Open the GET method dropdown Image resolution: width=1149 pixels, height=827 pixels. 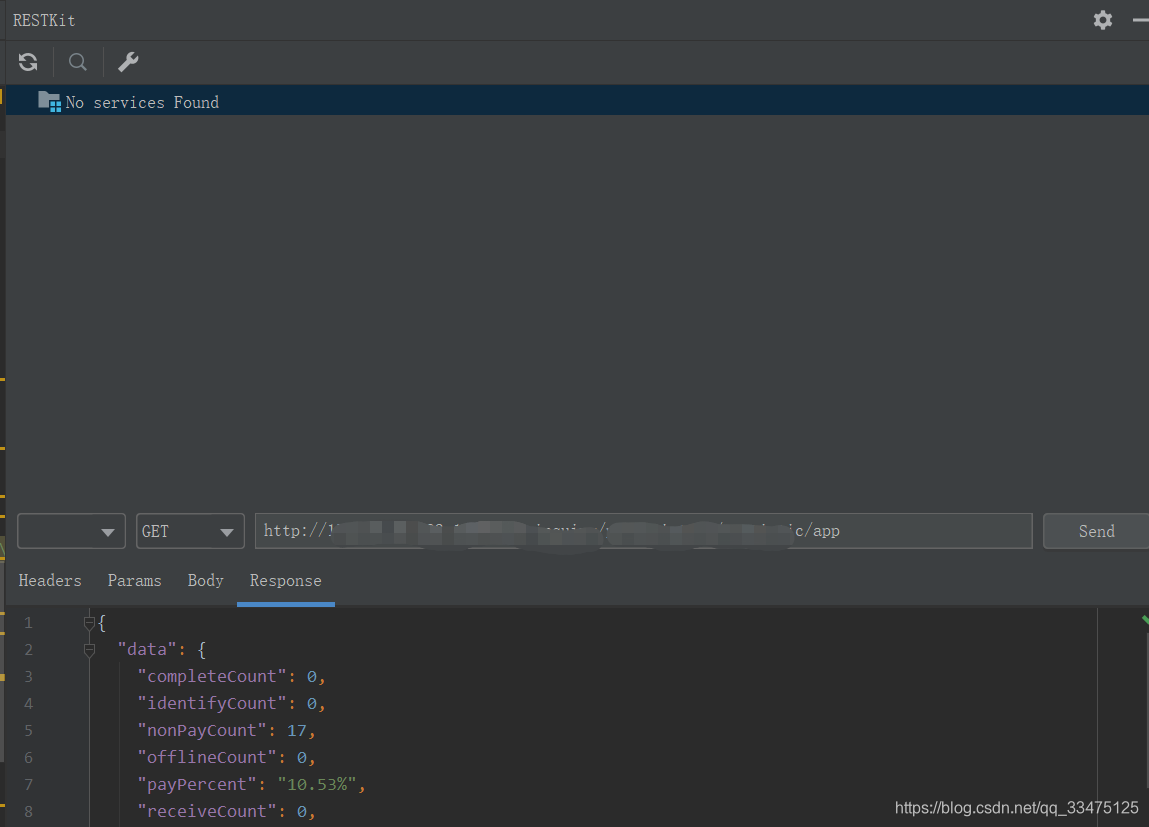tap(191, 531)
